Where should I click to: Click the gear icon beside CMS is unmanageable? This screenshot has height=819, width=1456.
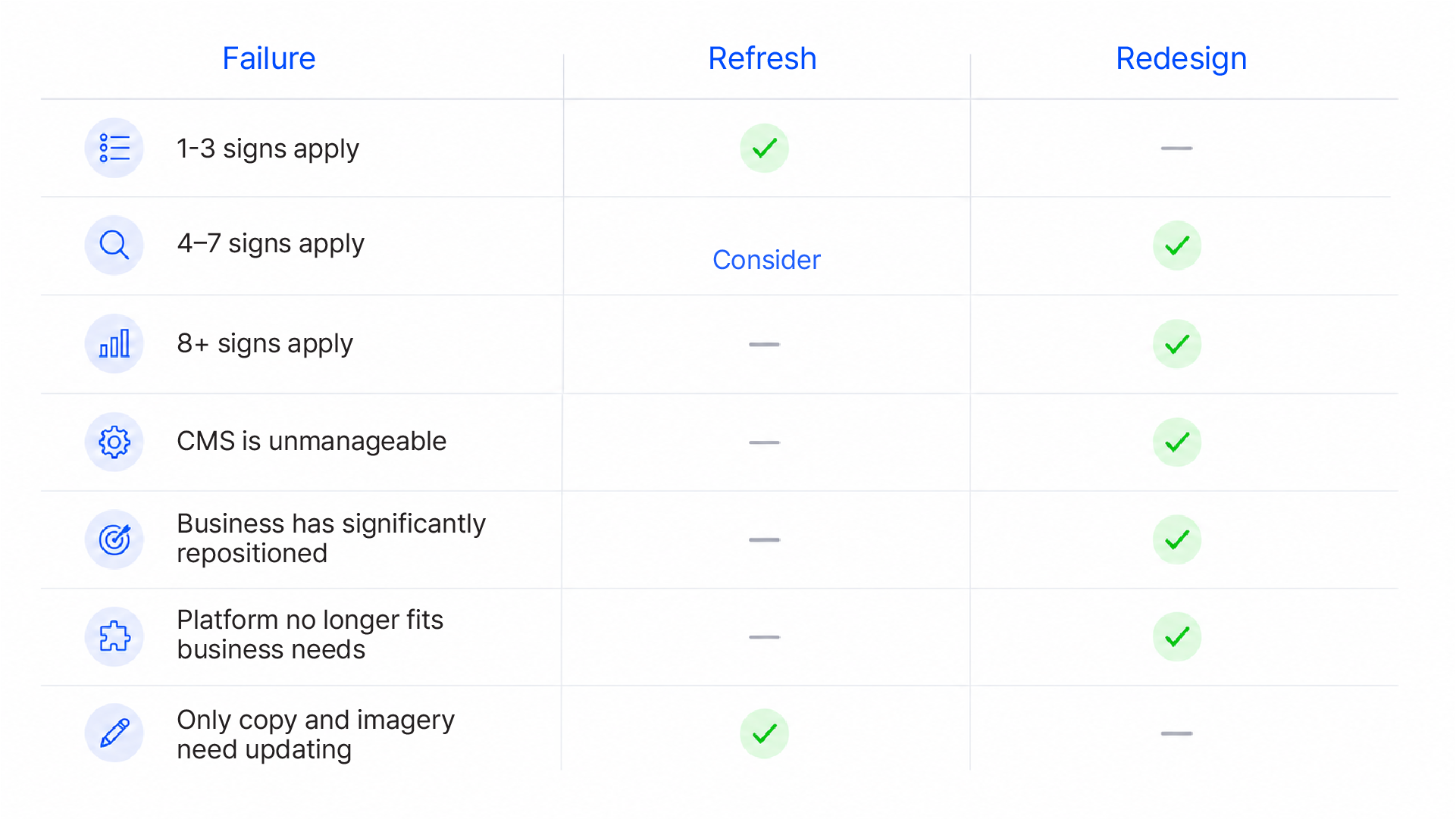click(114, 442)
